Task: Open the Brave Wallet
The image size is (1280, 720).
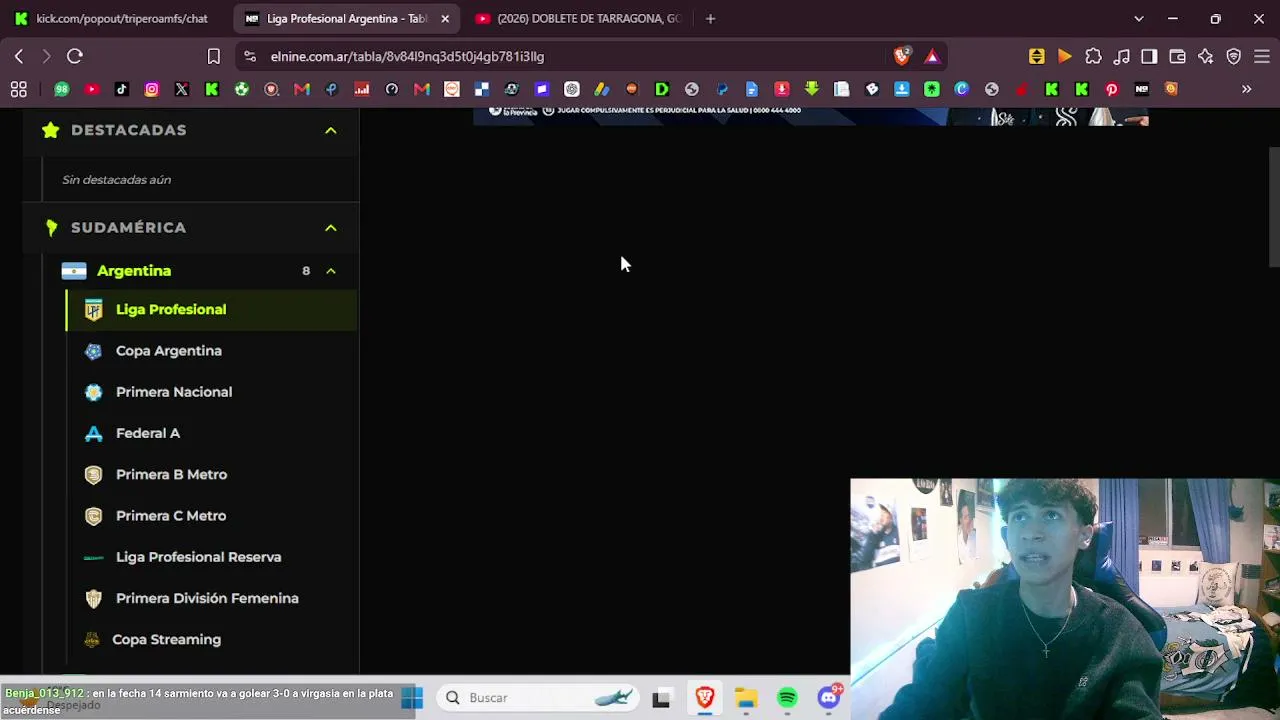Action: [x=1177, y=57]
